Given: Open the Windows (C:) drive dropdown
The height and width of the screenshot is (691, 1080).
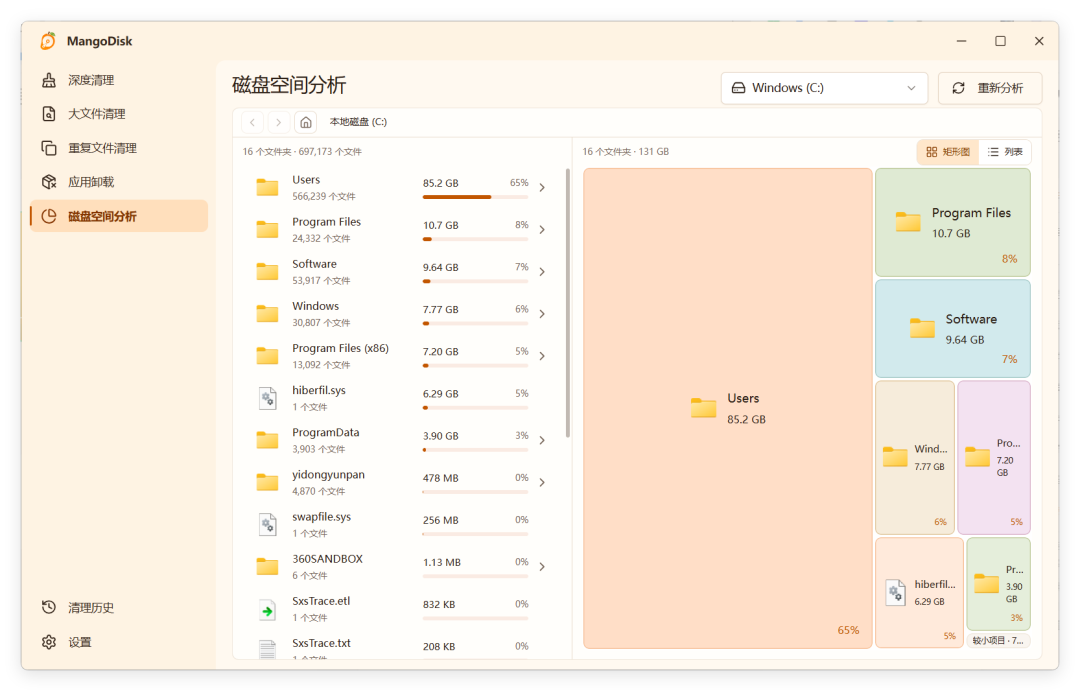Looking at the screenshot, I should pos(824,88).
